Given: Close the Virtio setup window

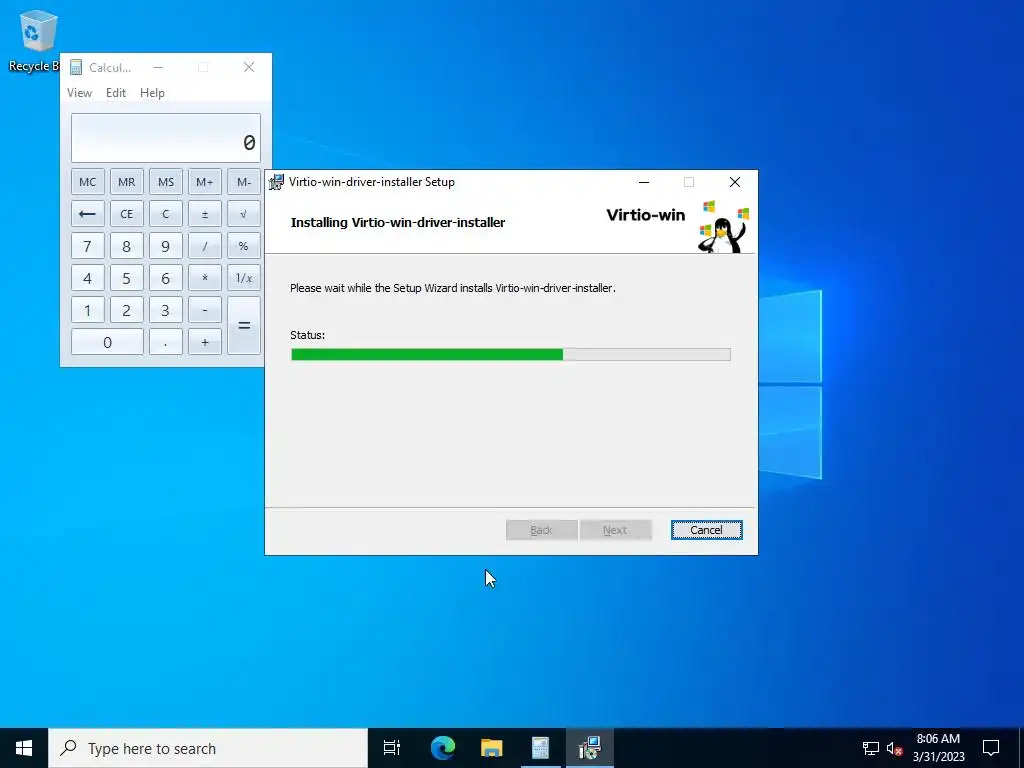Looking at the screenshot, I should coord(735,182).
